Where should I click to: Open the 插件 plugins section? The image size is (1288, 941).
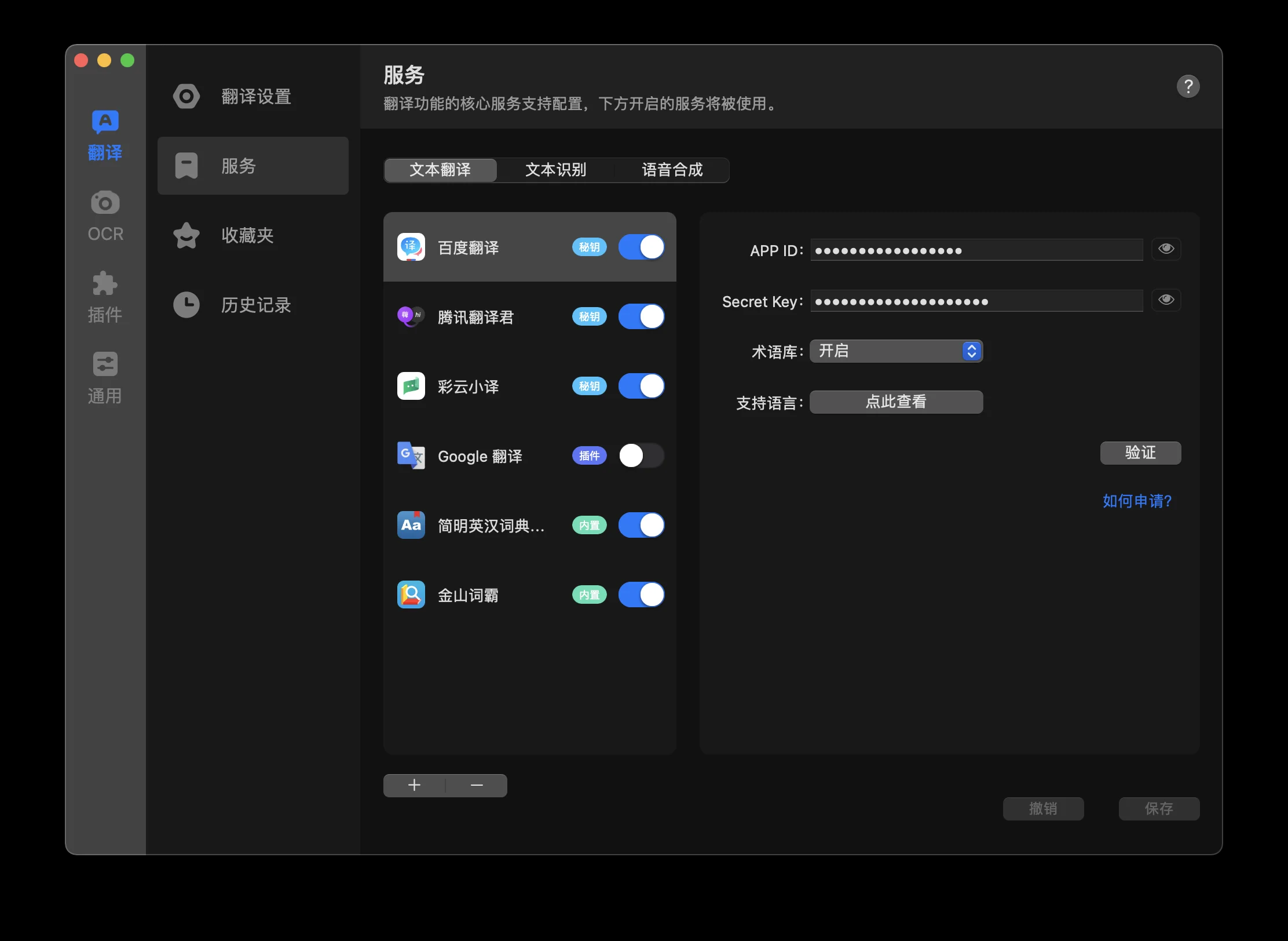point(105,296)
